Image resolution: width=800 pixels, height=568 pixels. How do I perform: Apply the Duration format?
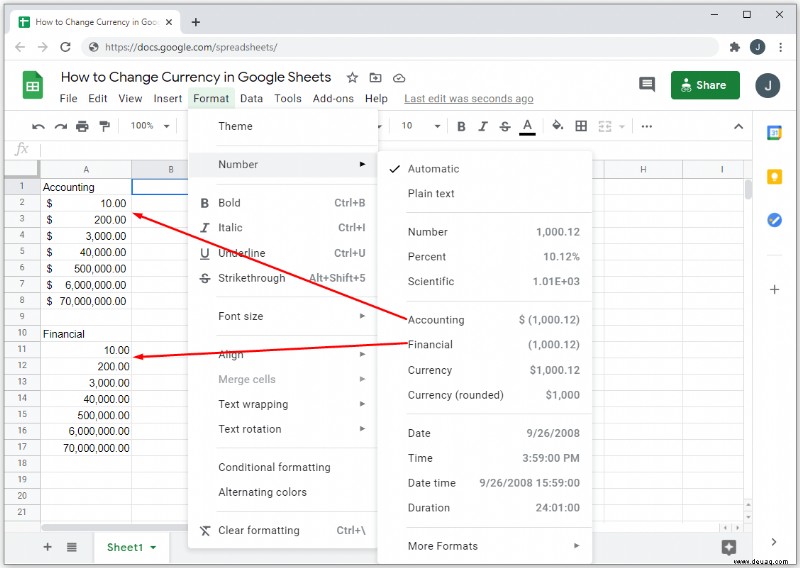tap(485, 508)
